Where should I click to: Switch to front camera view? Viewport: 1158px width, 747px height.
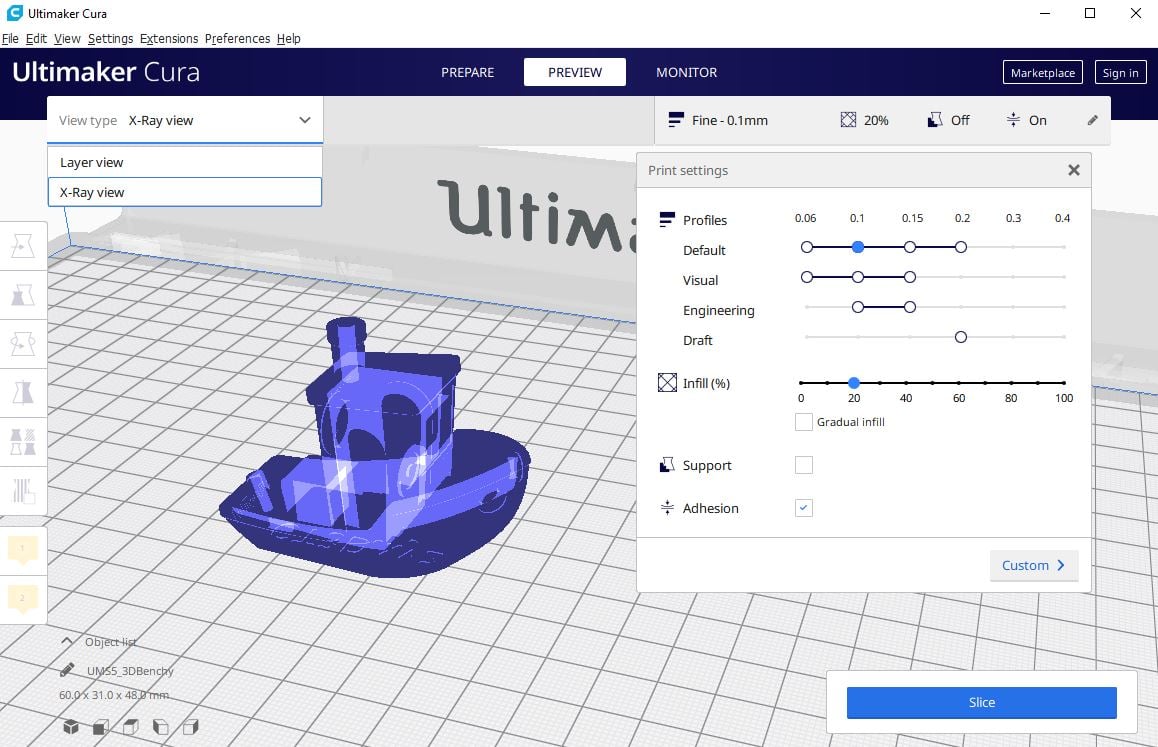point(101,727)
